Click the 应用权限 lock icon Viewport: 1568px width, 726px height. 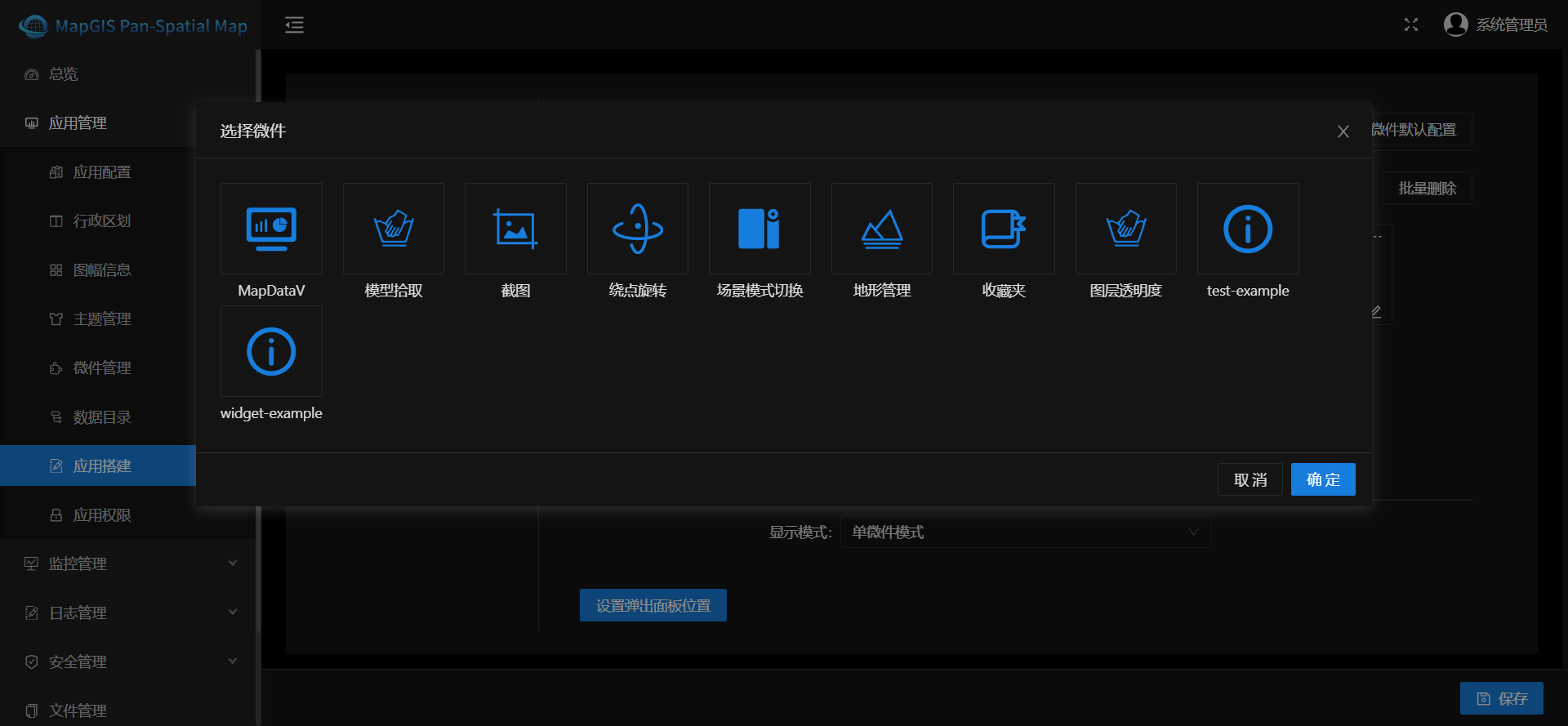coord(56,515)
